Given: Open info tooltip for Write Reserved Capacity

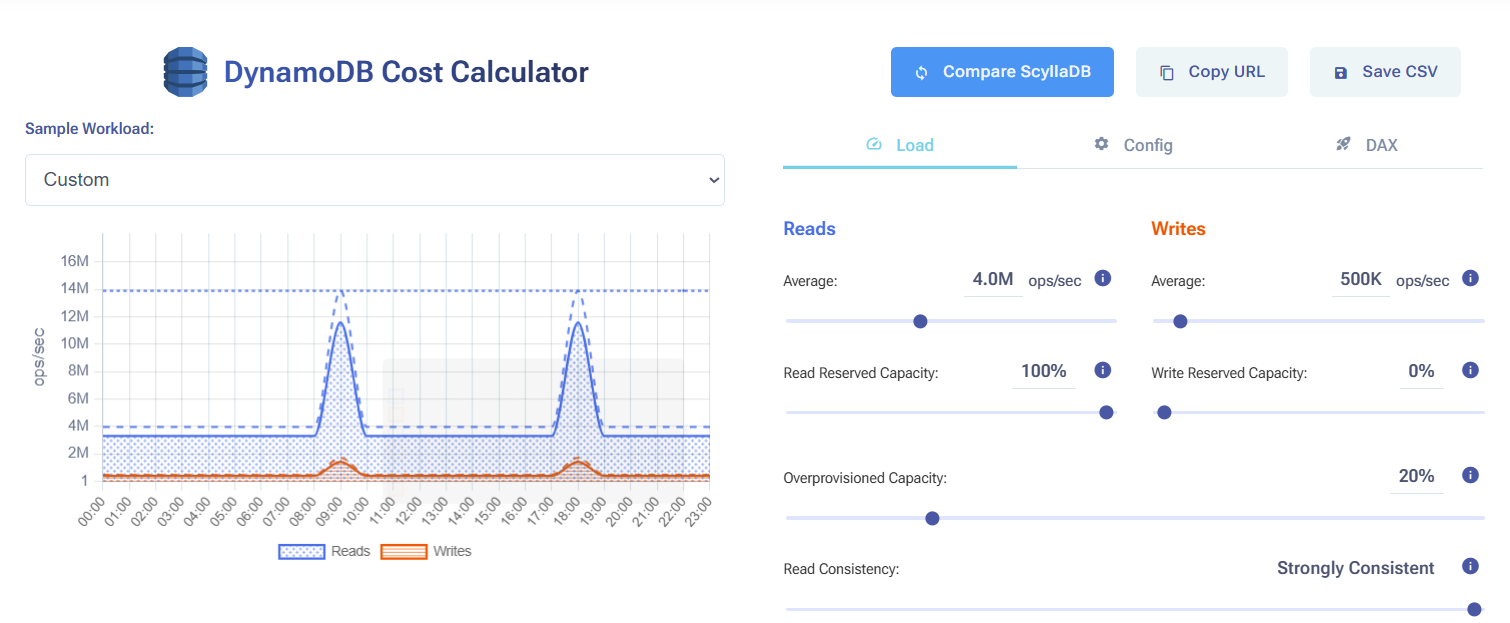Looking at the screenshot, I should click(1470, 370).
